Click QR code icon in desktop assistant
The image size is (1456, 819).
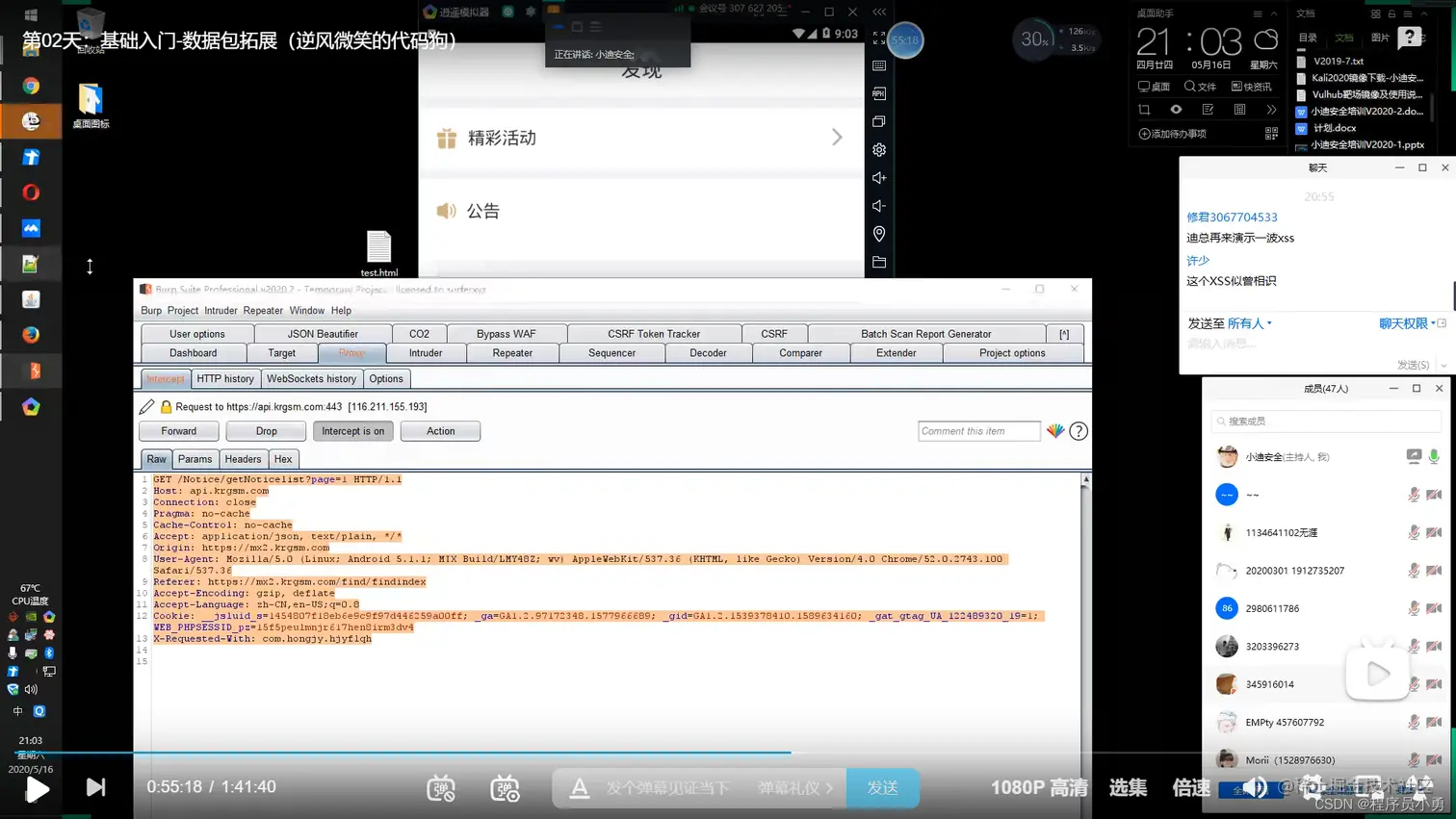(1271, 134)
